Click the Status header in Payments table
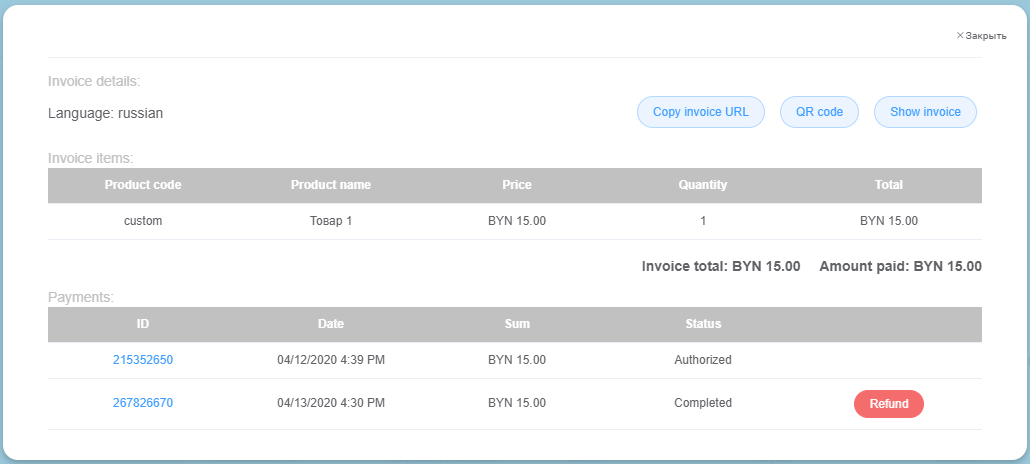 coord(703,324)
